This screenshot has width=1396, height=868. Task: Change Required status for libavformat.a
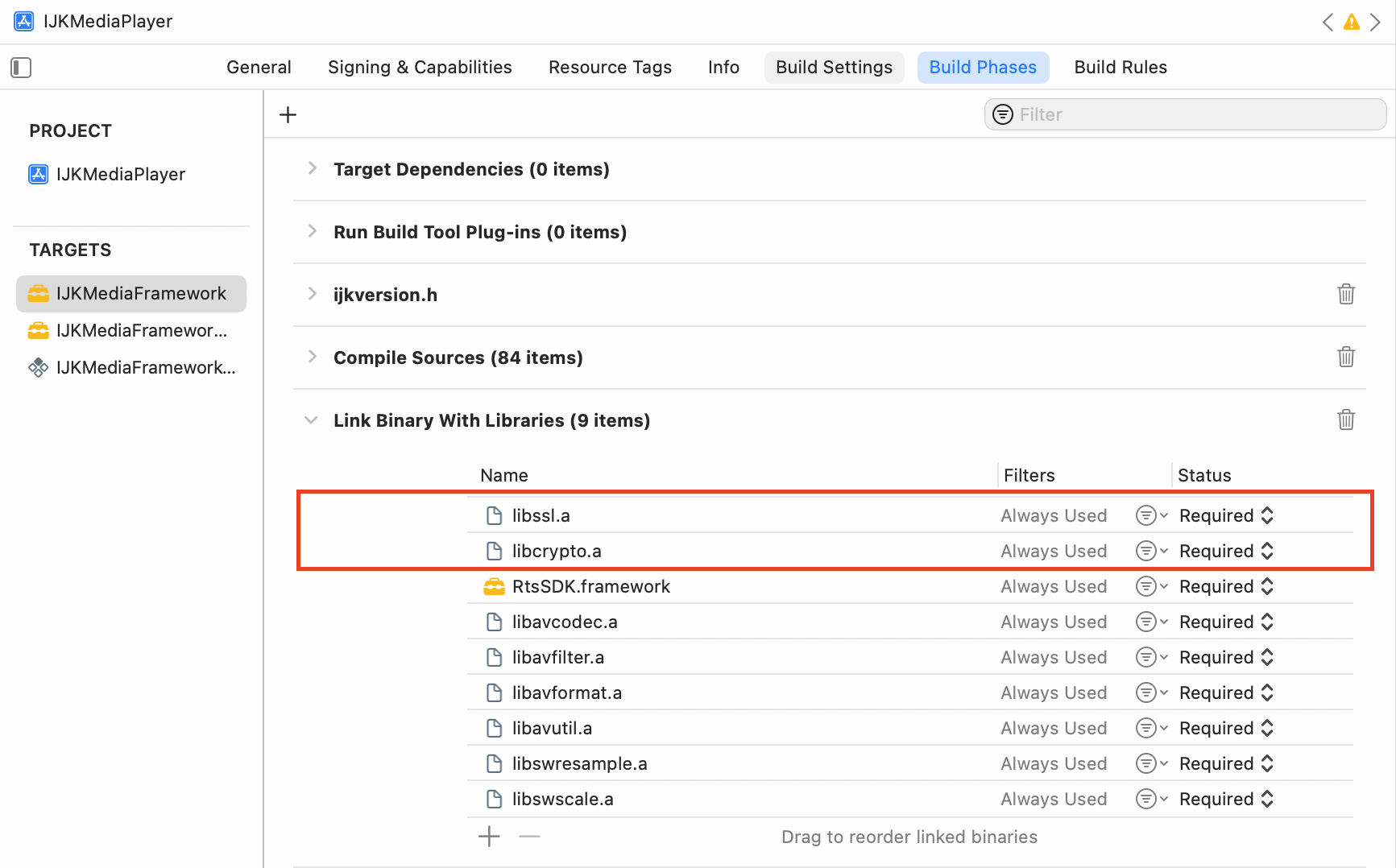click(1226, 692)
